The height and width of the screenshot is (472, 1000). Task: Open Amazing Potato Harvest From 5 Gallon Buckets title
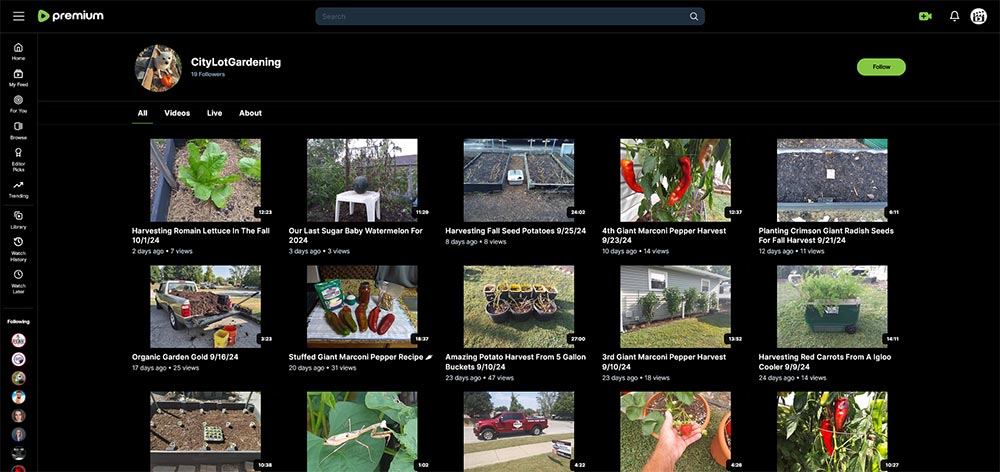tap(515, 362)
